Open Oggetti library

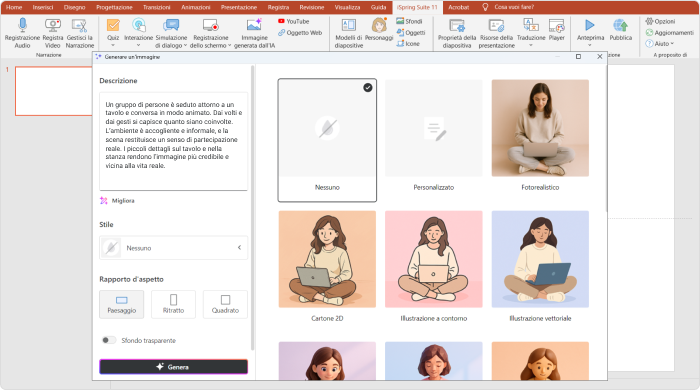point(411,33)
